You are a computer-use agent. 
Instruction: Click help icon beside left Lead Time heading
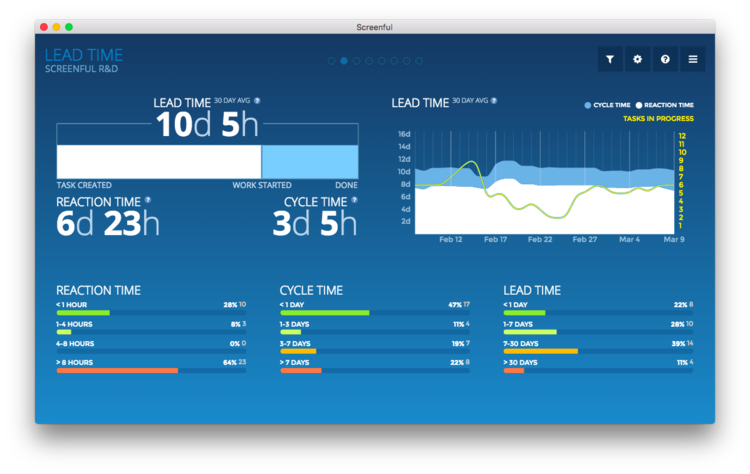(257, 100)
